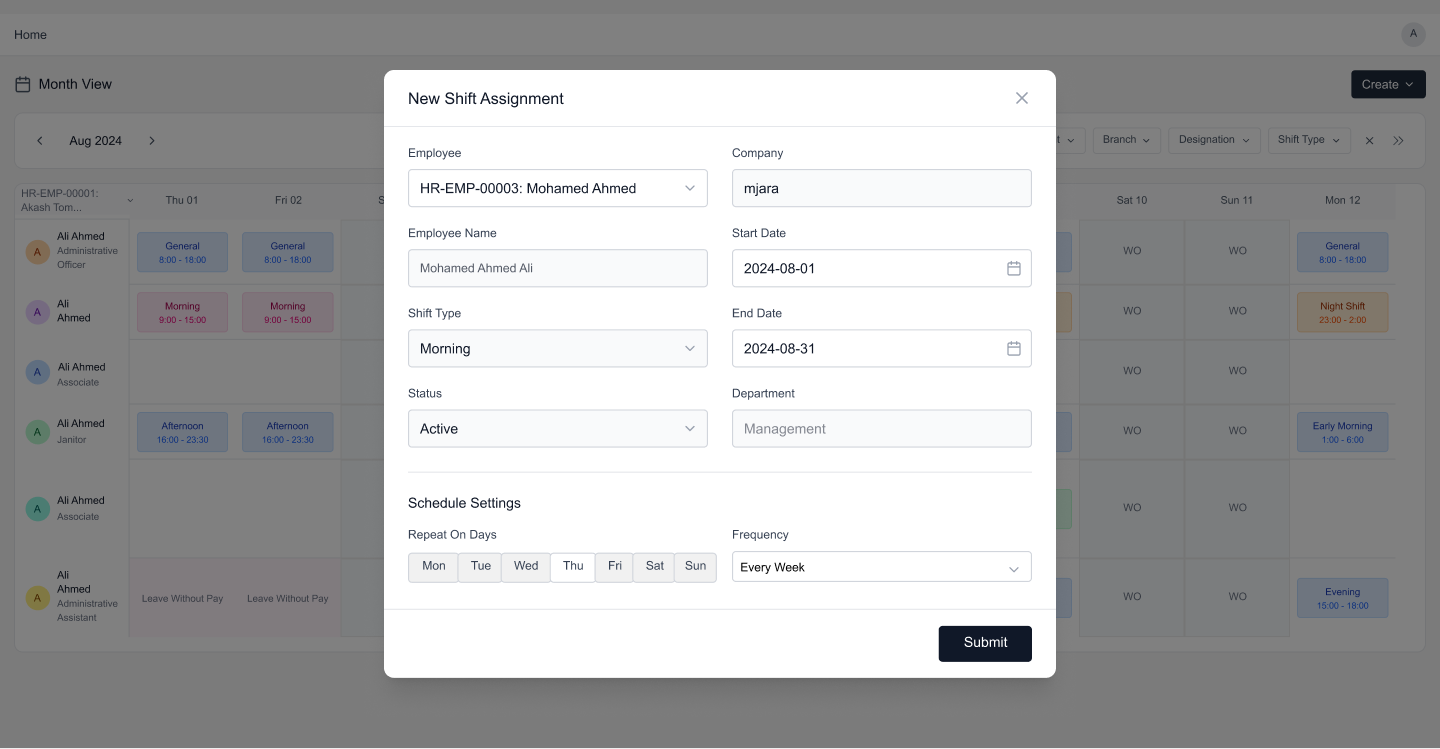Viewport: 1440px width, 749px height.
Task: Click Ali Ahmed Administrative Officer avatar
Action: click(37, 252)
